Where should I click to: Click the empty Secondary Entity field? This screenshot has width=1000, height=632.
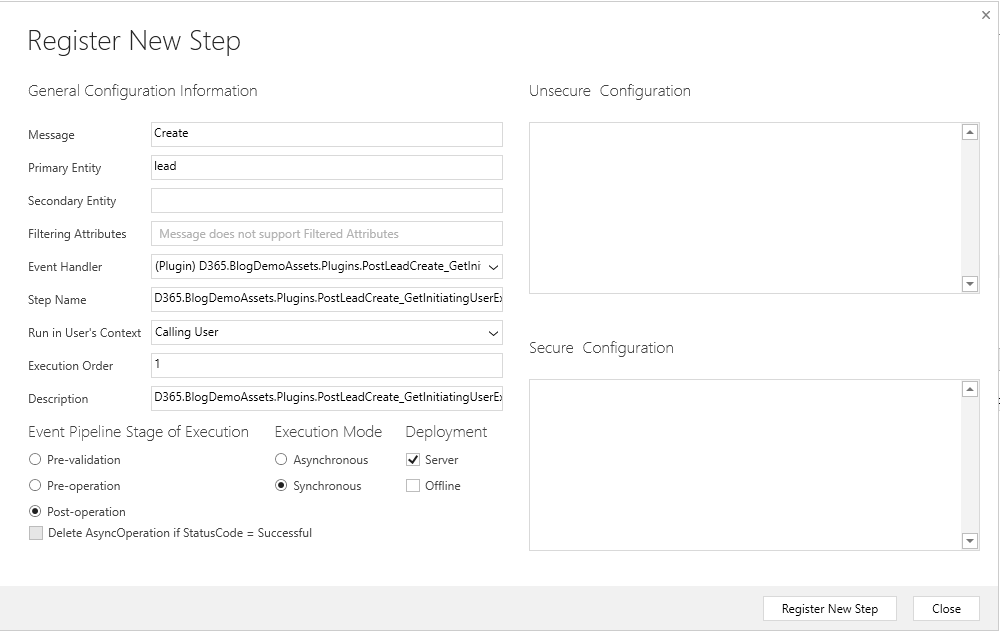326,200
